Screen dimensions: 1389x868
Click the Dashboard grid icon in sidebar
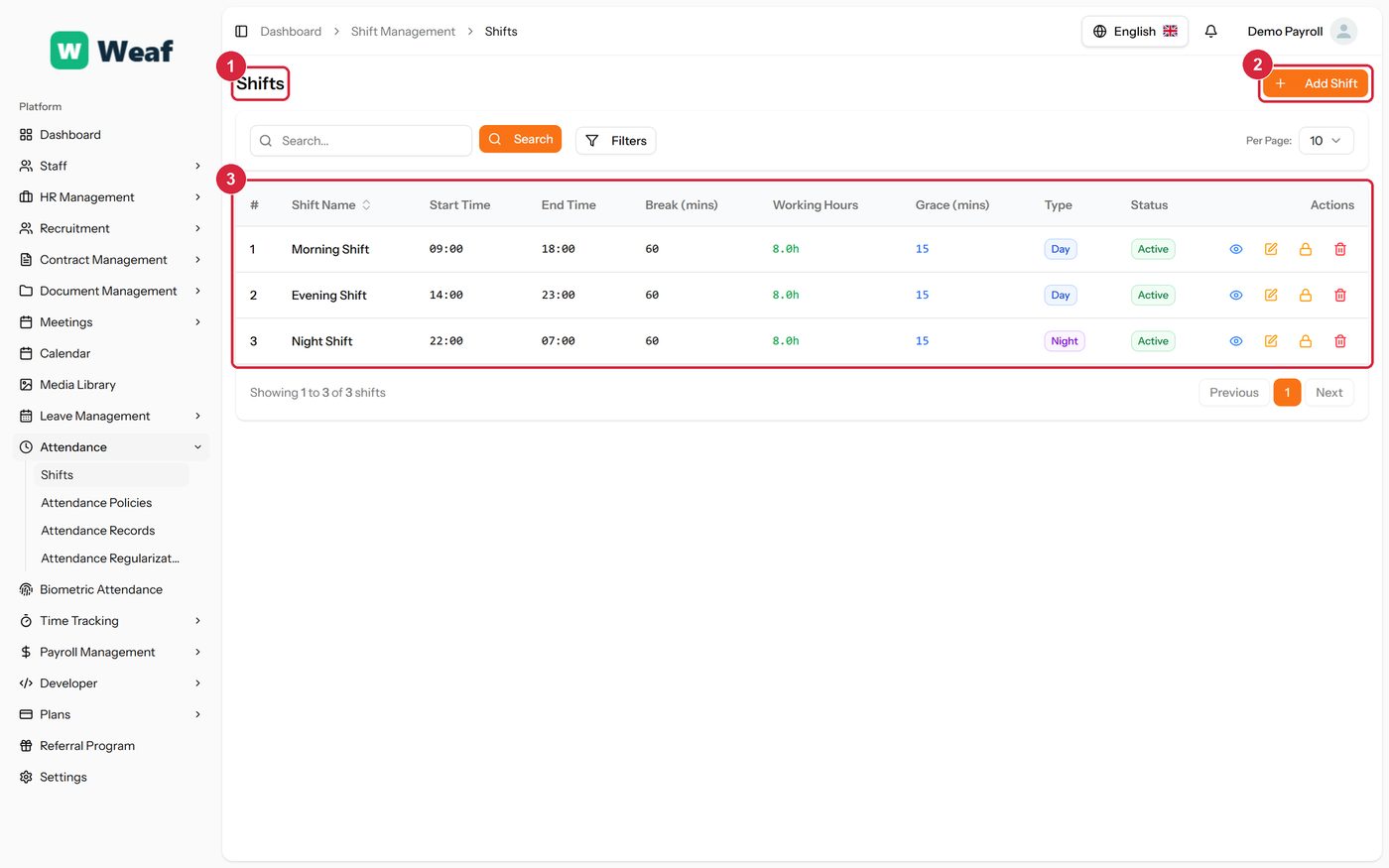26,135
